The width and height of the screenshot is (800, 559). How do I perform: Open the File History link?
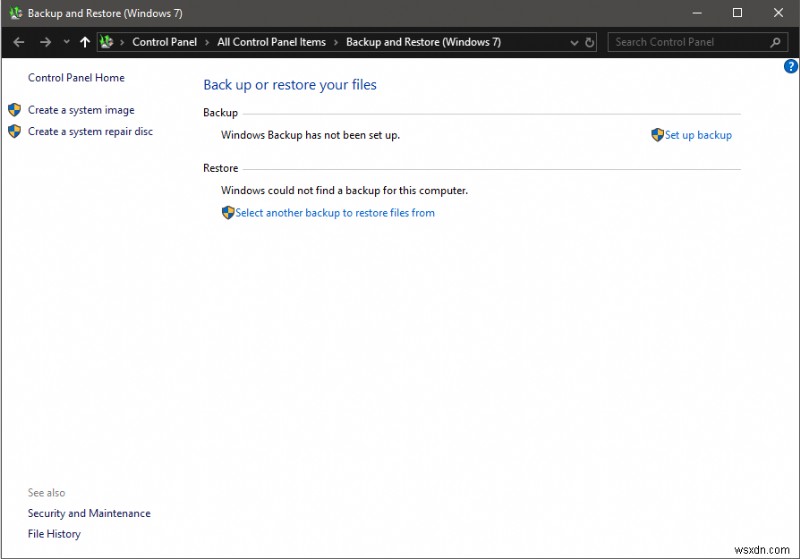[x=54, y=534]
